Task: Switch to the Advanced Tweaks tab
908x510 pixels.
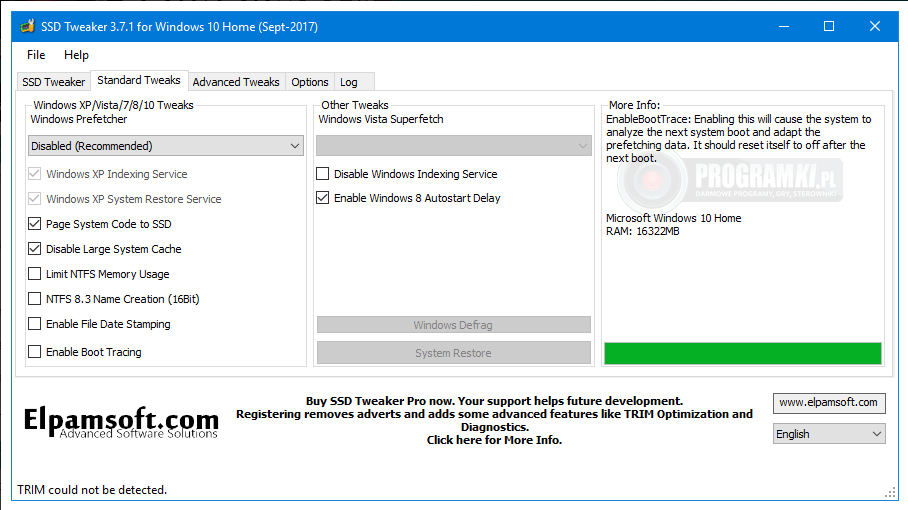Action: point(236,82)
